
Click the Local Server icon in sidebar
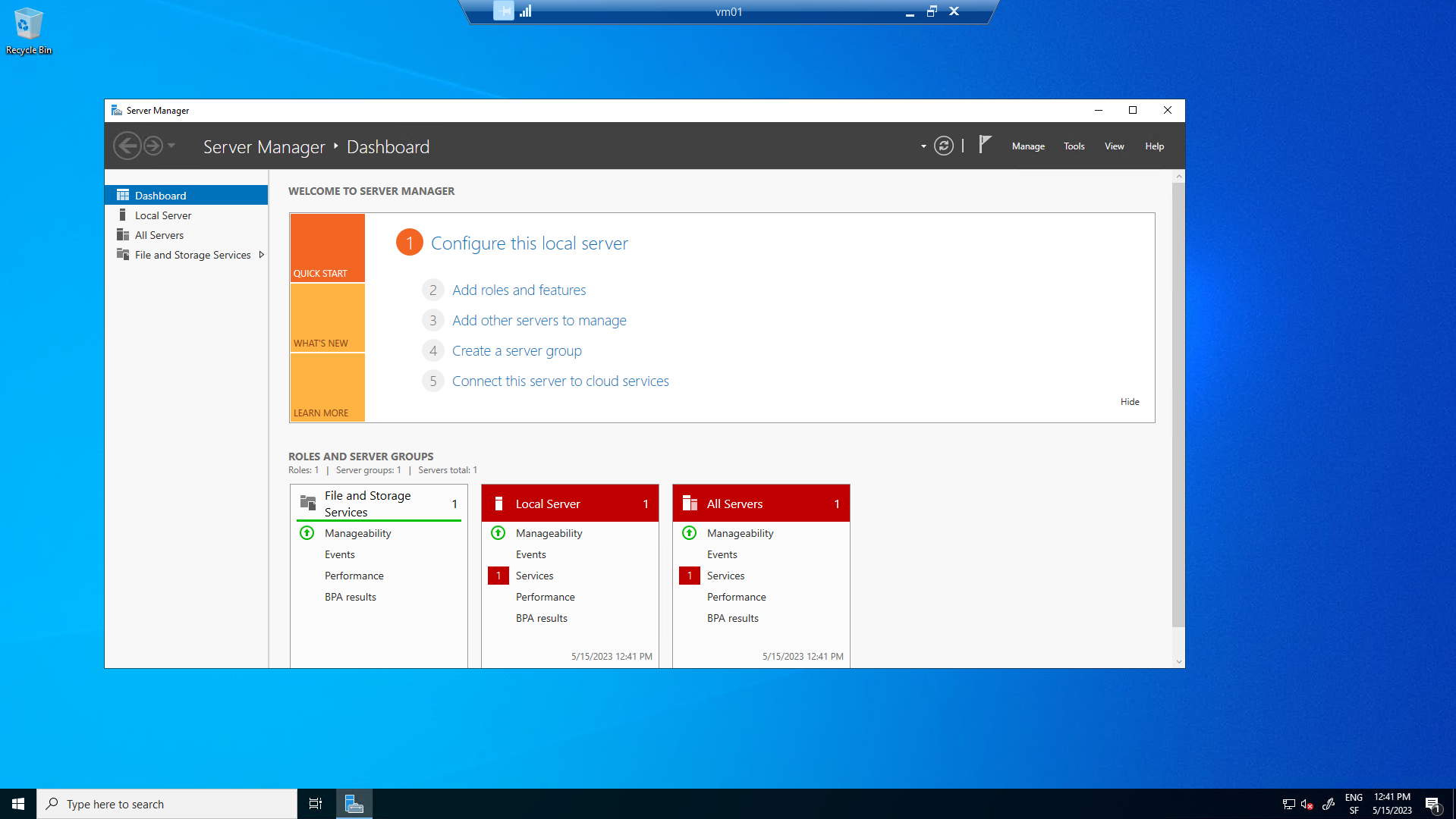click(122, 215)
